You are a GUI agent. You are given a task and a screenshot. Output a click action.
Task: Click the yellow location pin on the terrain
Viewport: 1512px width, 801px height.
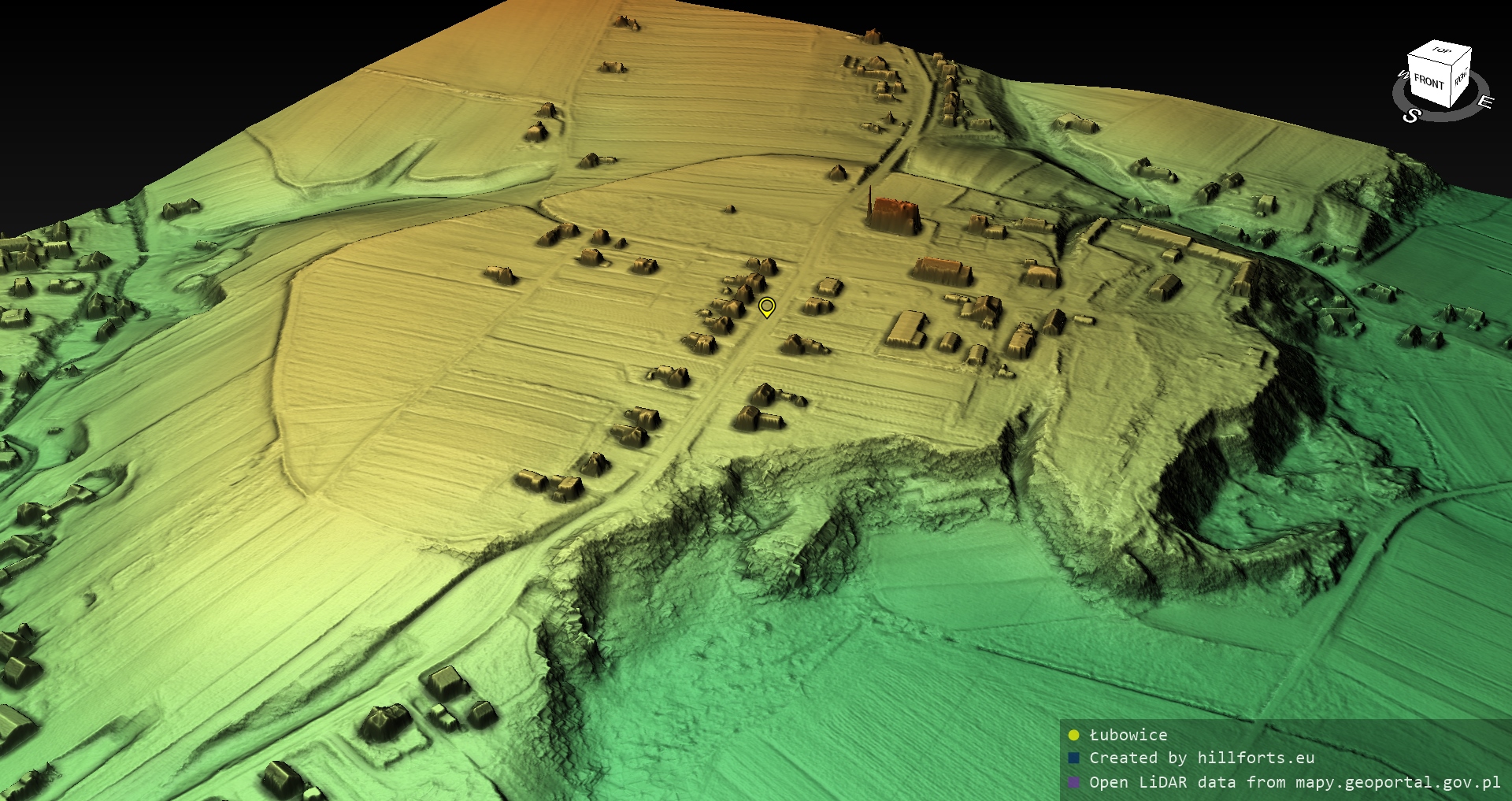point(766,306)
